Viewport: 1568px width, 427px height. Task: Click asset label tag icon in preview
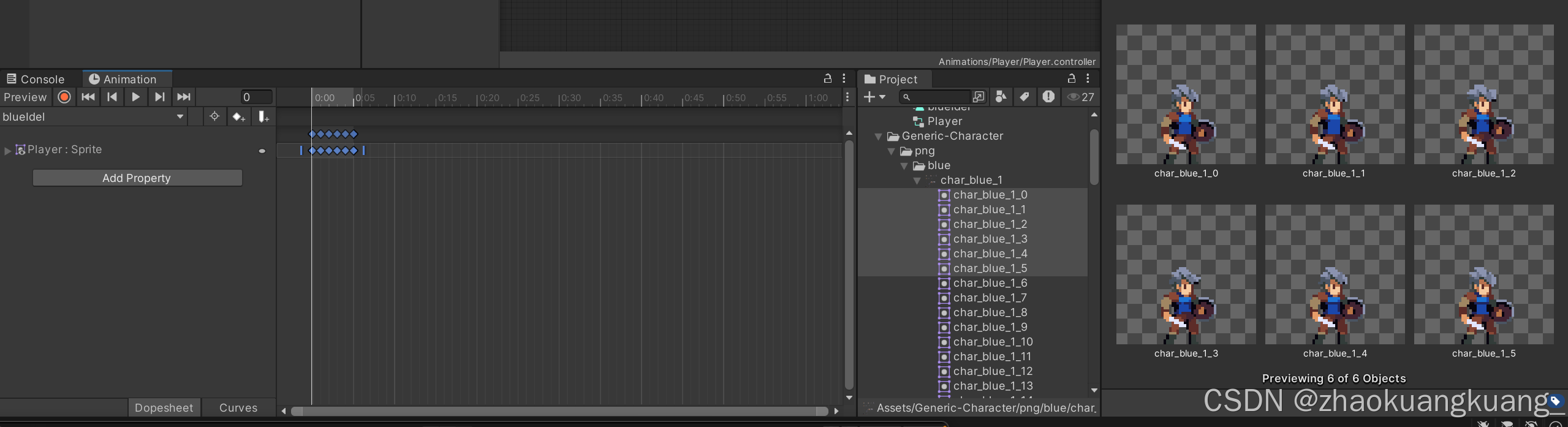pos(1555,401)
